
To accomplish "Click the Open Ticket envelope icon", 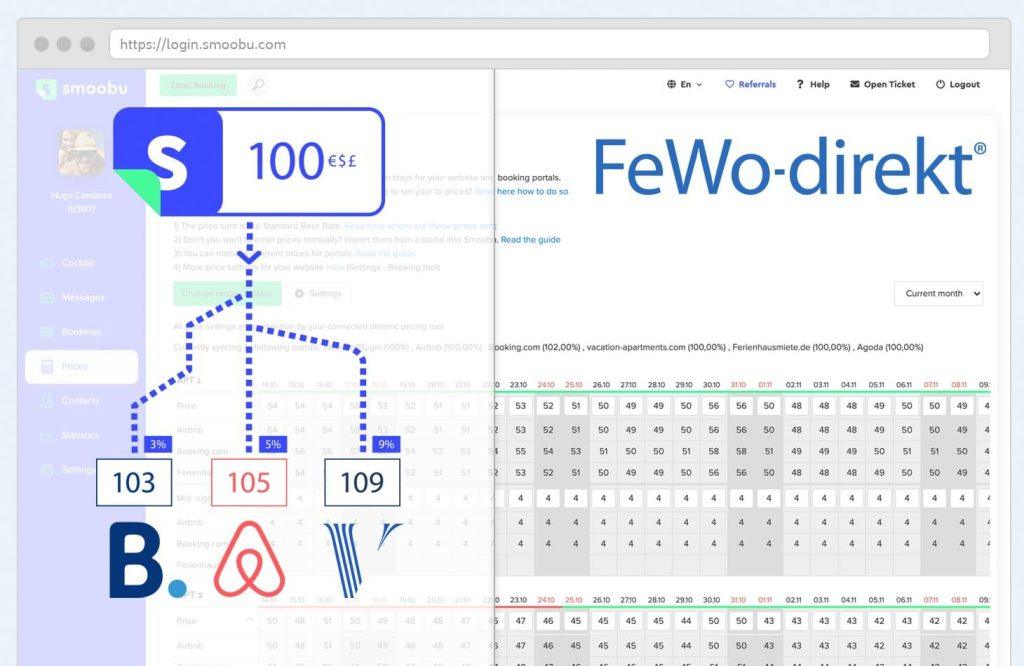I will tap(854, 84).
